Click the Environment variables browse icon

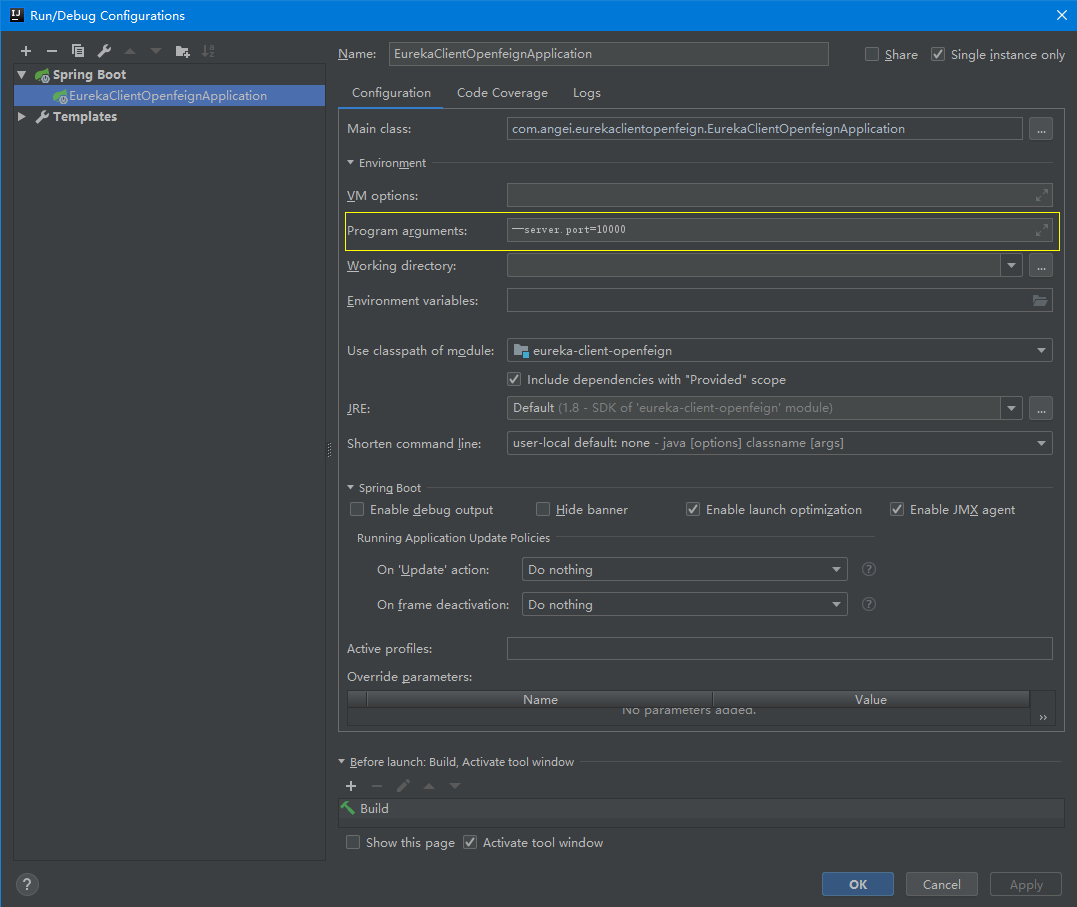1040,300
